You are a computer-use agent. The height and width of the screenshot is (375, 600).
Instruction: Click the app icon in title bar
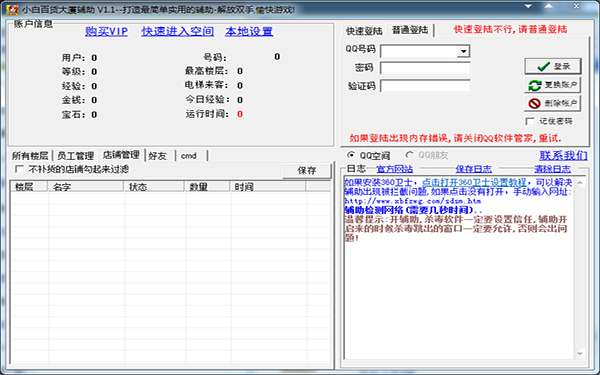(12, 10)
